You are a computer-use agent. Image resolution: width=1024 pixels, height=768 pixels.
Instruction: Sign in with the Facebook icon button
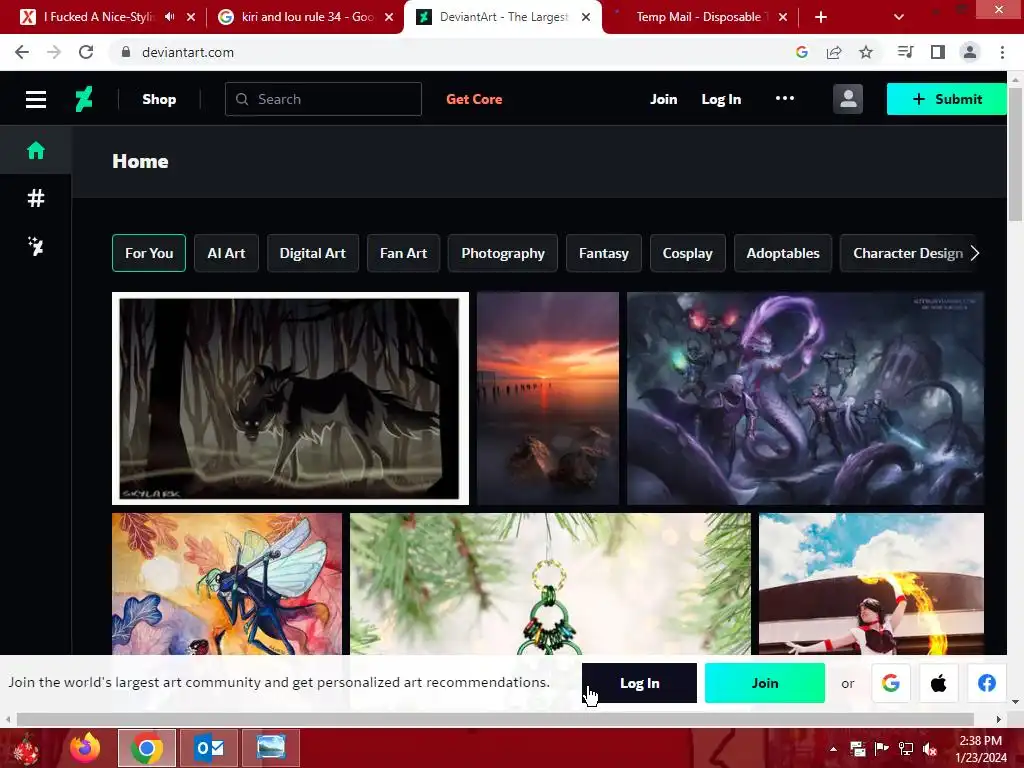point(987,683)
